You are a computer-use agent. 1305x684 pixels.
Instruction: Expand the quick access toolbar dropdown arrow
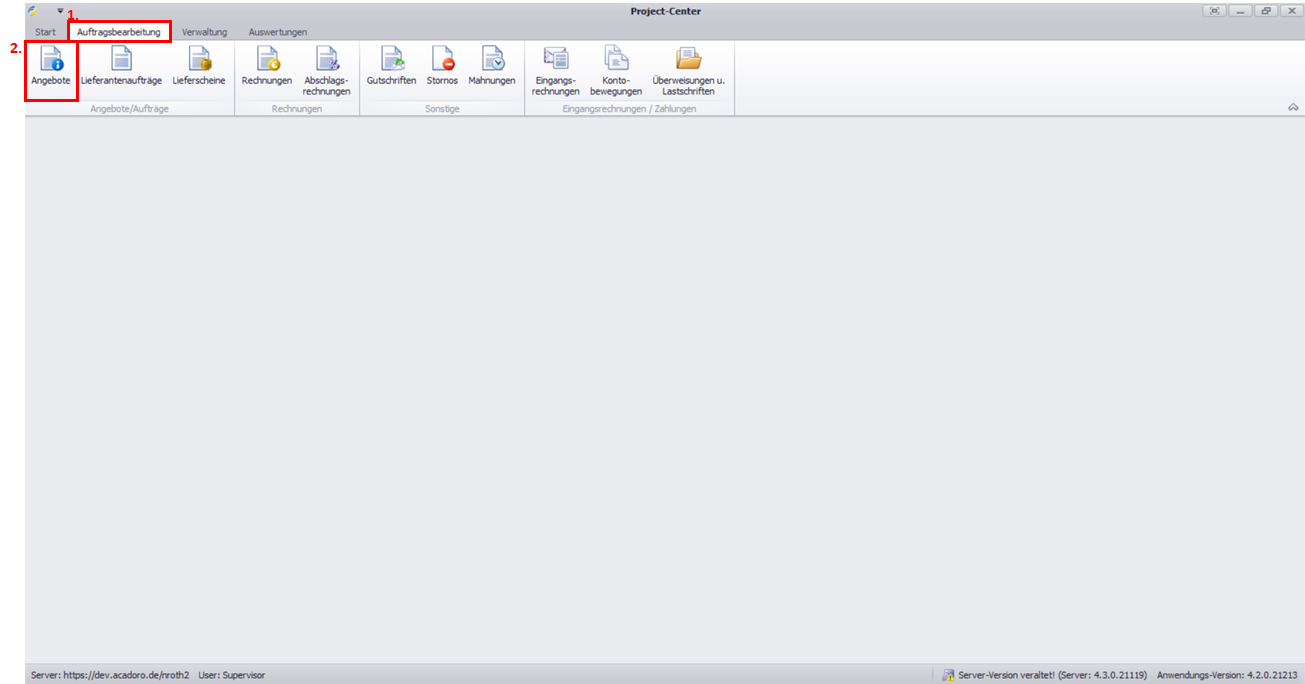pyautogui.click(x=60, y=11)
